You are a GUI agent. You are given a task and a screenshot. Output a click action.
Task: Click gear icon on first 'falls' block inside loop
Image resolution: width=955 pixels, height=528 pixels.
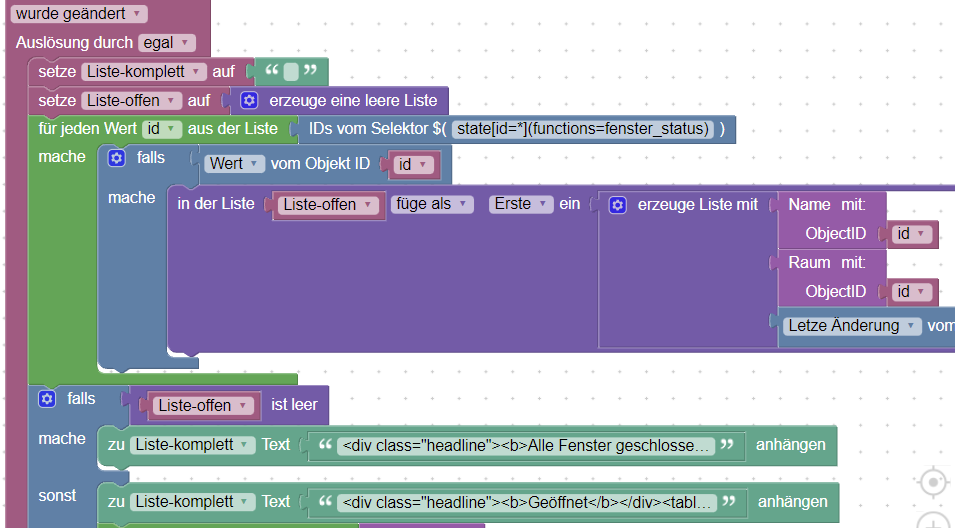coord(116,158)
